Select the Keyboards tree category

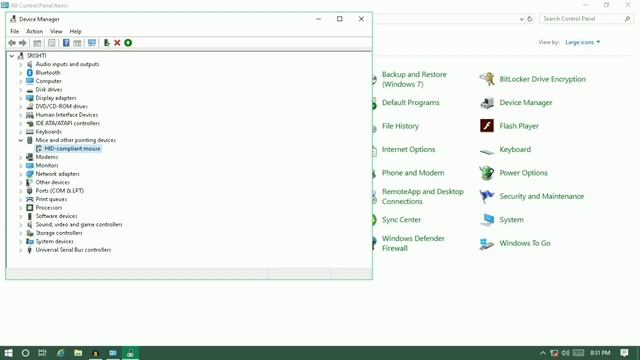coord(48,132)
